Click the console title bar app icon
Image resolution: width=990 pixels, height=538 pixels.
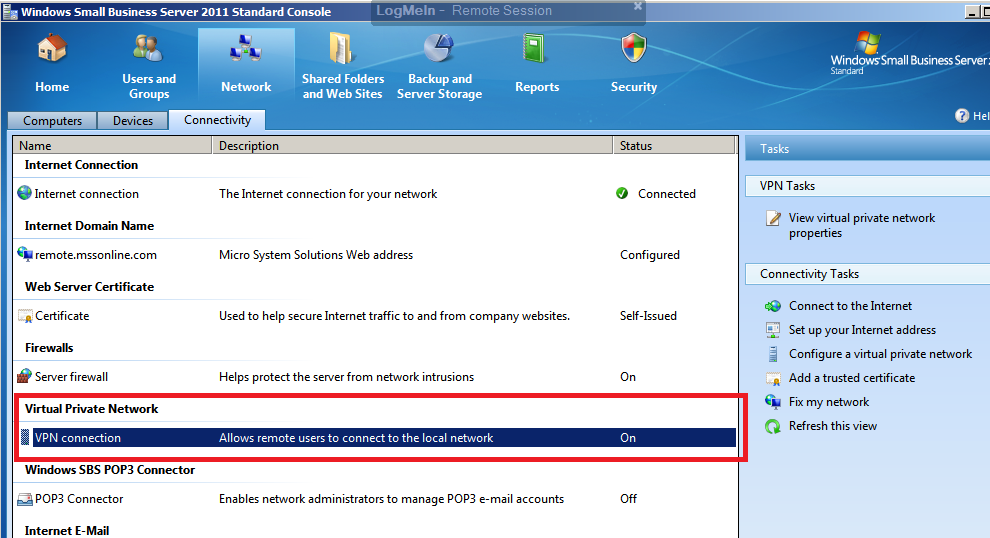click(x=10, y=11)
